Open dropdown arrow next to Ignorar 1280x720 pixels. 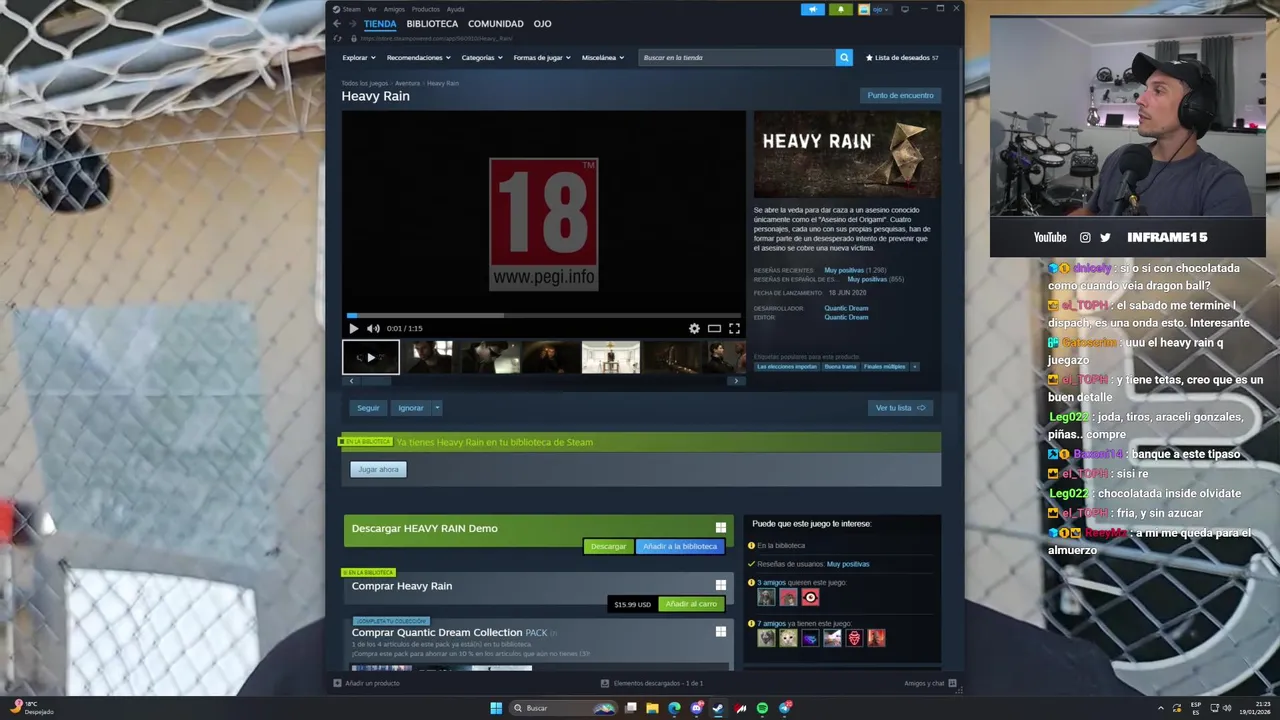(437, 408)
